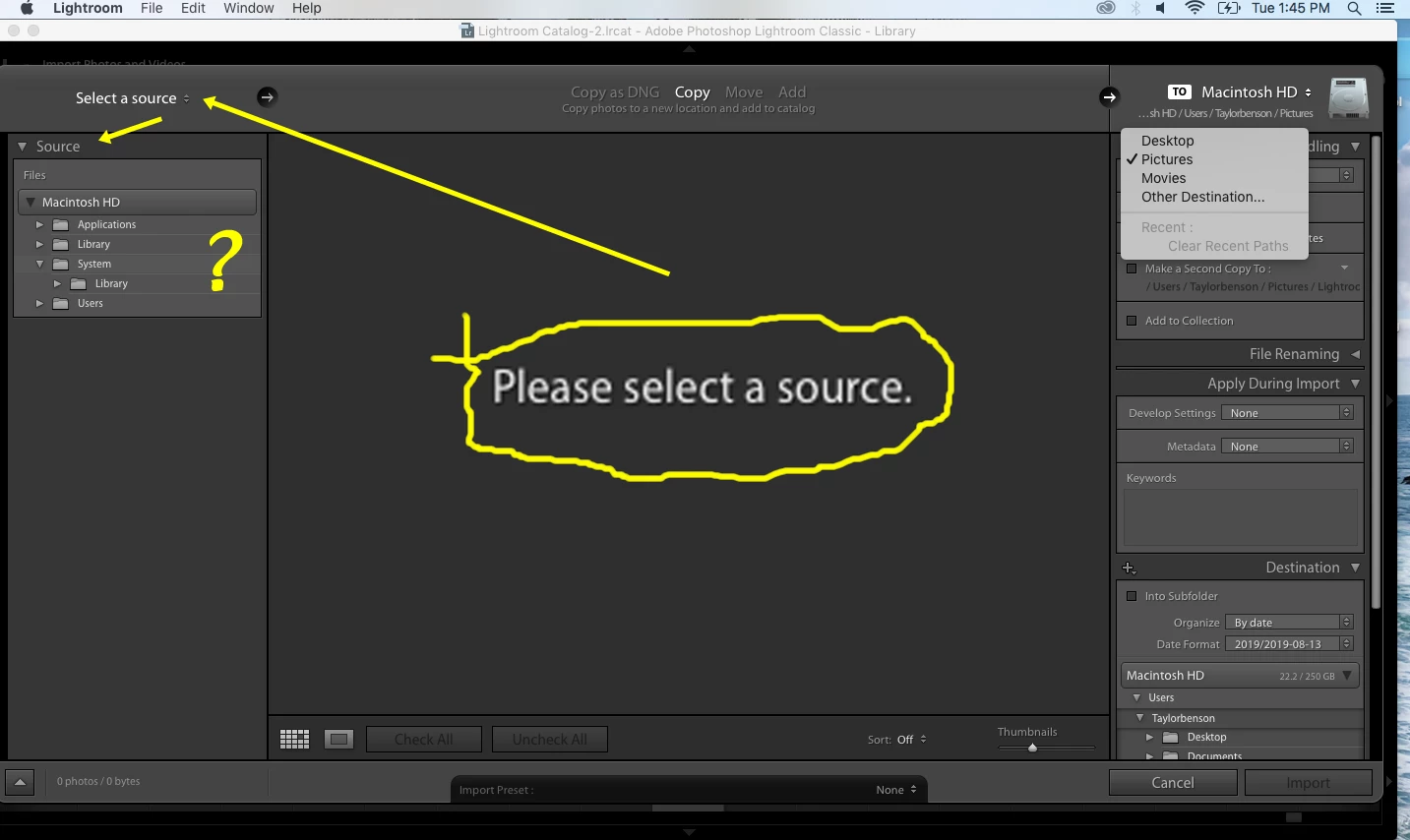The image size is (1410, 840).
Task: Open the Sort dropdown
Action: tap(911, 740)
